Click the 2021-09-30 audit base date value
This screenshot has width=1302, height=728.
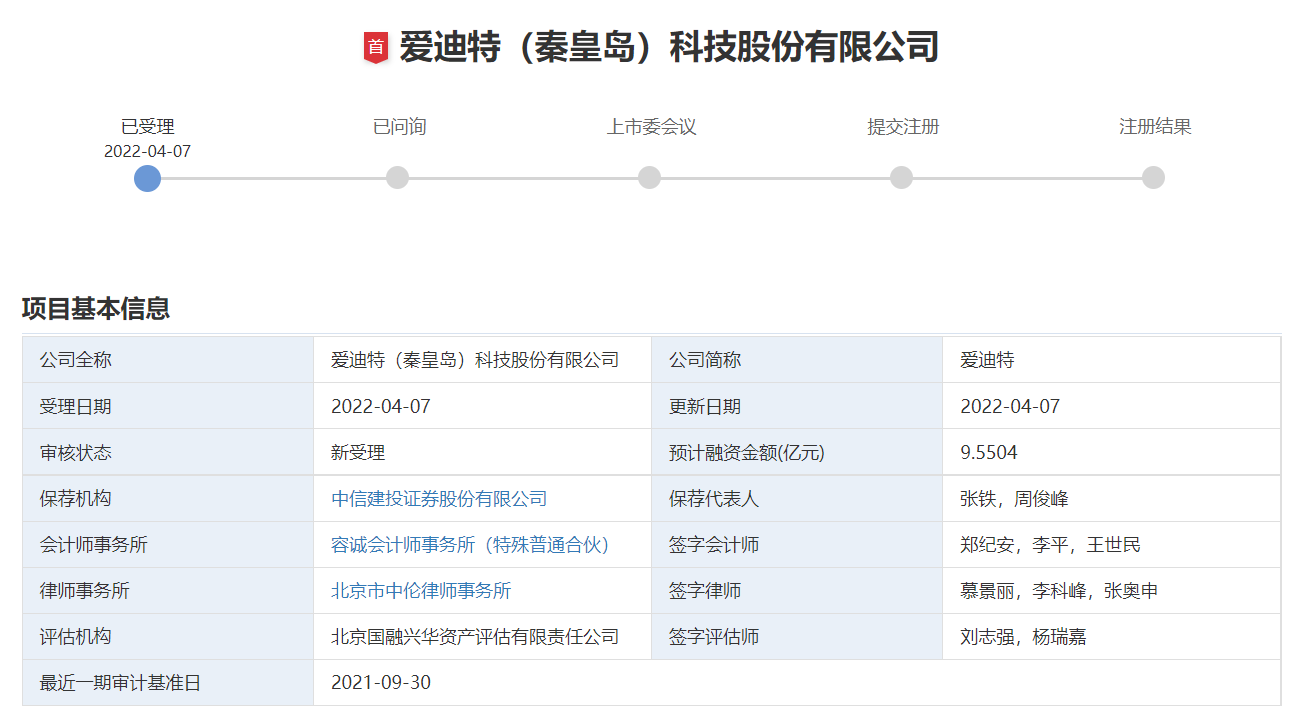click(x=381, y=683)
